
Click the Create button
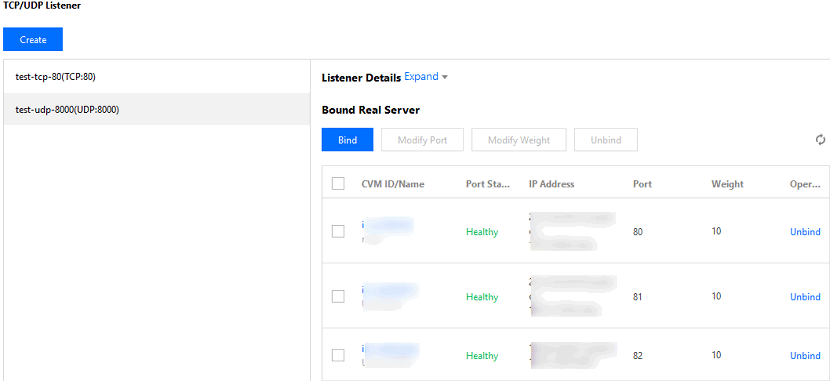point(33,39)
